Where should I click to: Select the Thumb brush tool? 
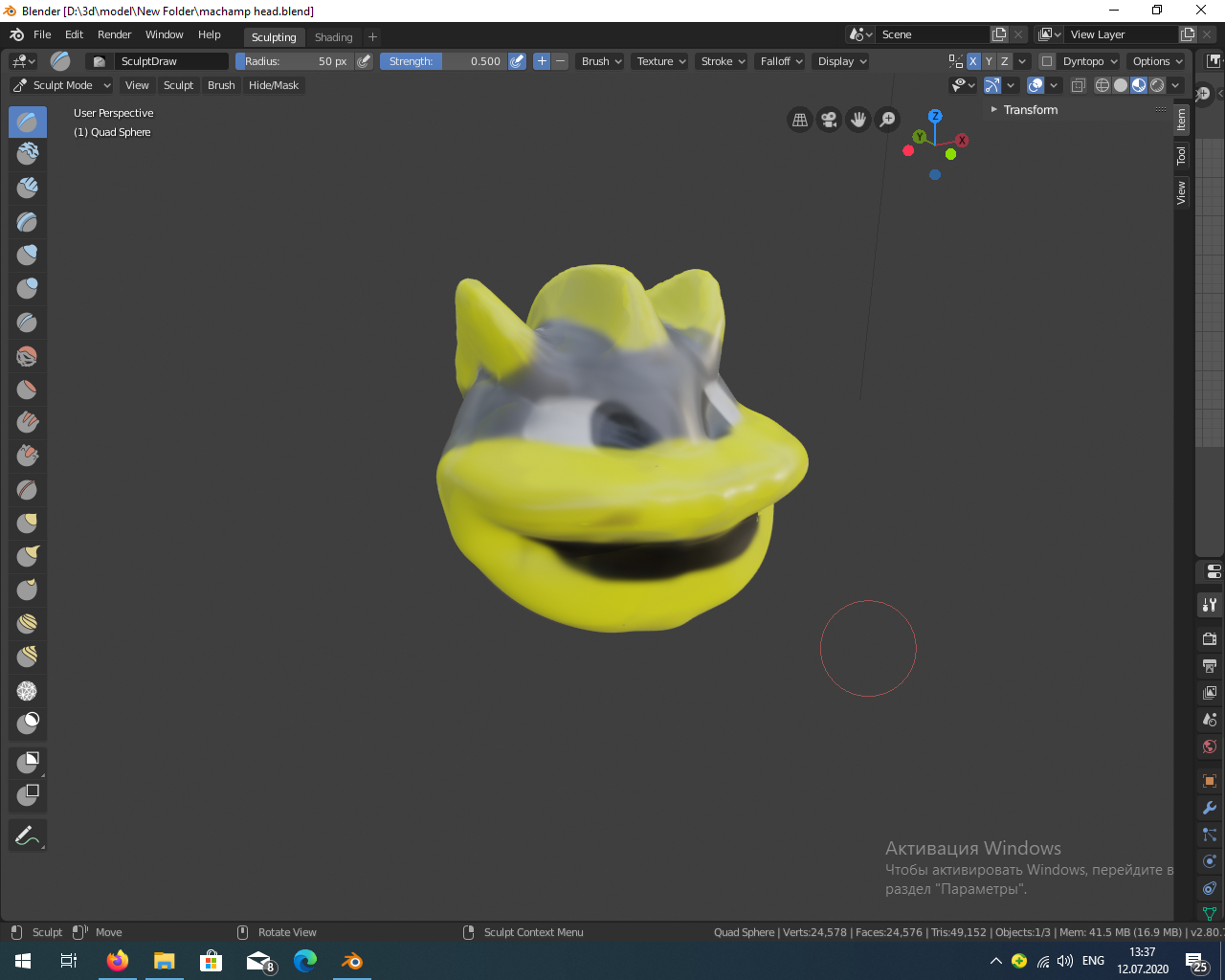pyautogui.click(x=28, y=590)
